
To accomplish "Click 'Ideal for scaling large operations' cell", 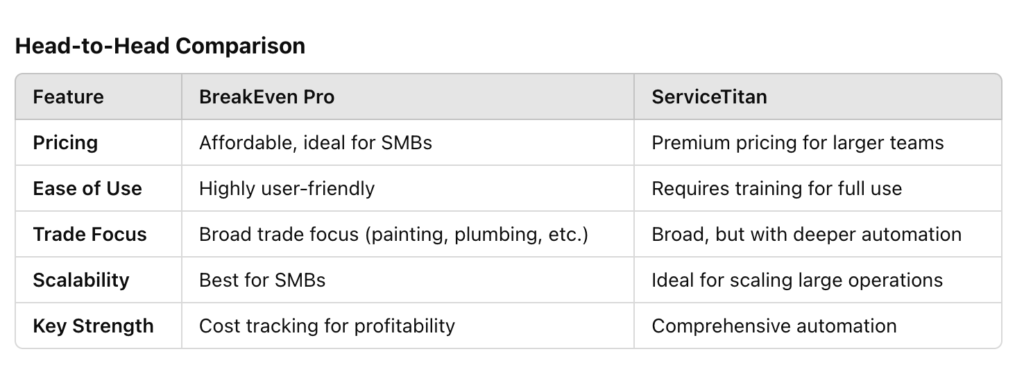I will (x=797, y=280).
